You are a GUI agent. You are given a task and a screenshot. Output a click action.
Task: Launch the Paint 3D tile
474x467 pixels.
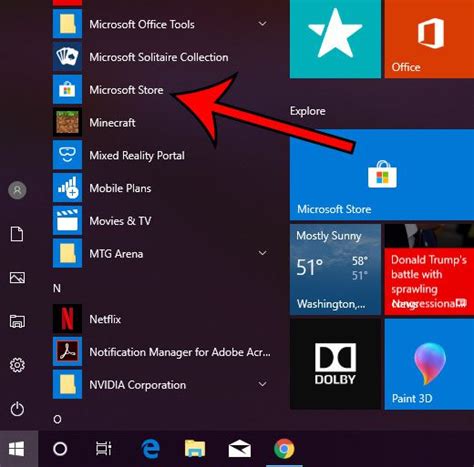[x=429, y=364]
